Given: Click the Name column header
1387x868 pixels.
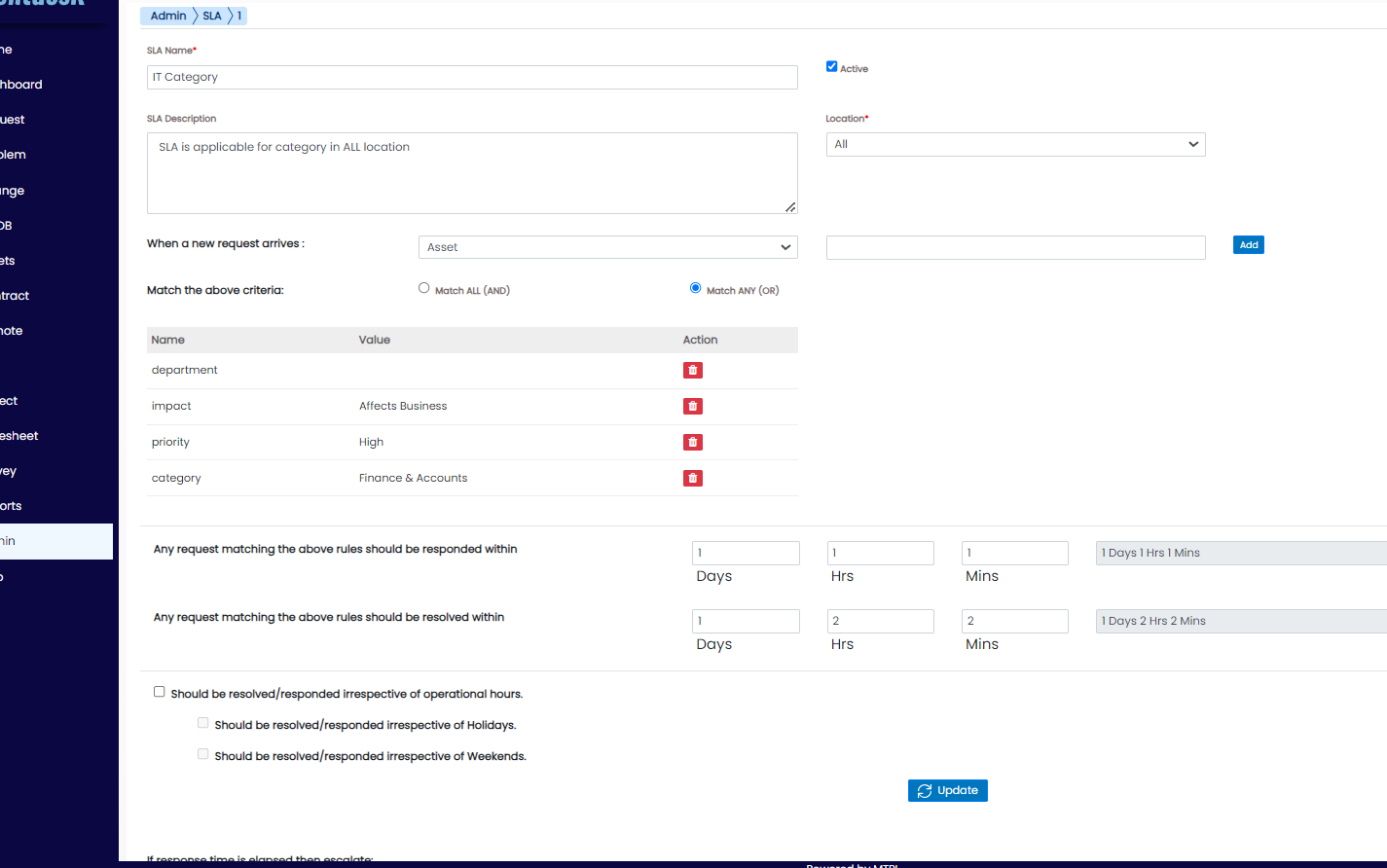Looking at the screenshot, I should click(x=167, y=340).
